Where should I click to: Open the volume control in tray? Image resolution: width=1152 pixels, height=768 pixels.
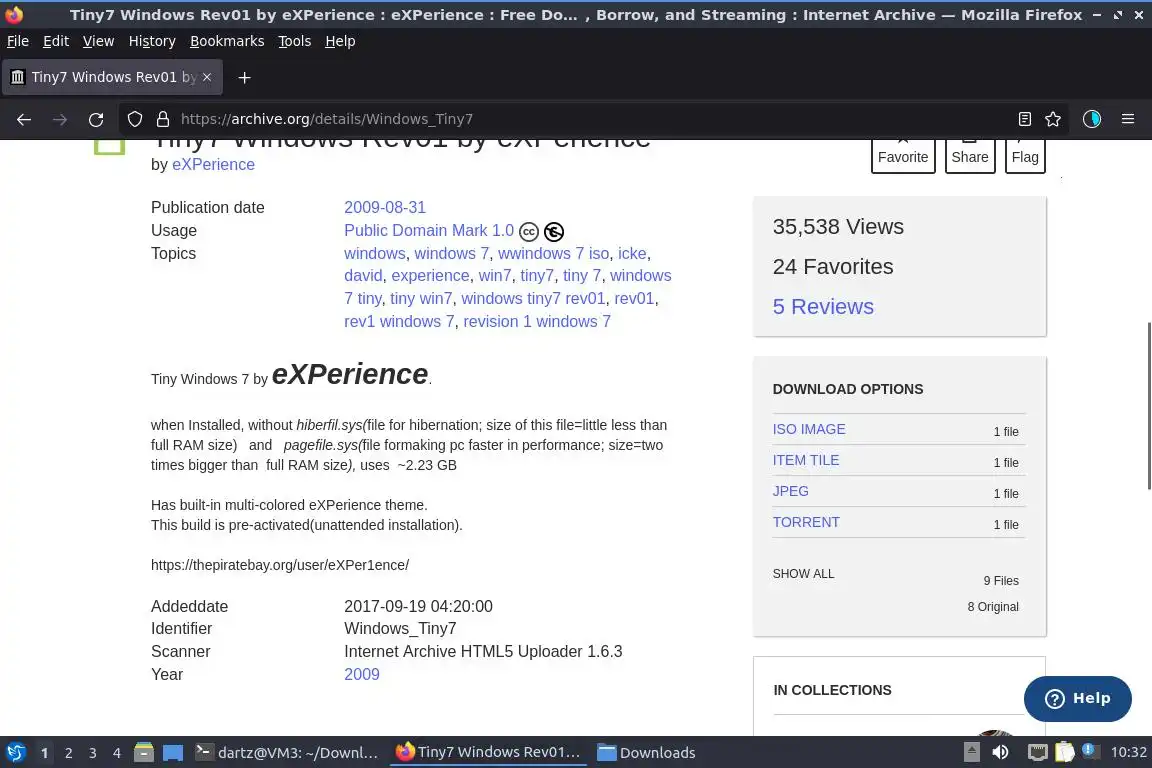click(x=1000, y=753)
